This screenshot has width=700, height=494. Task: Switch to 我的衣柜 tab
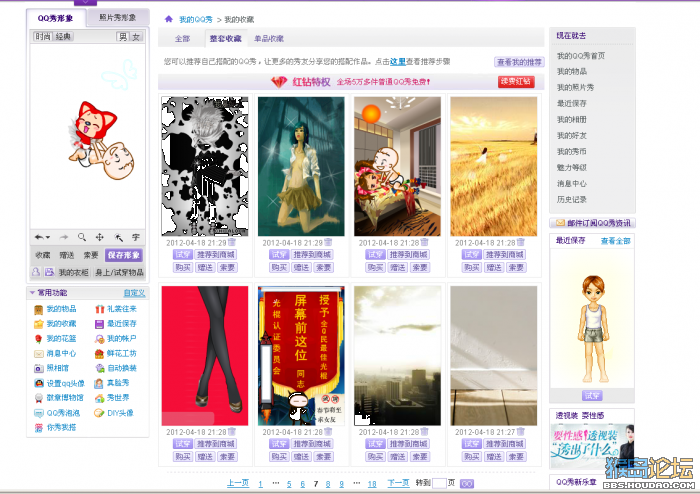pyautogui.click(x=74, y=272)
